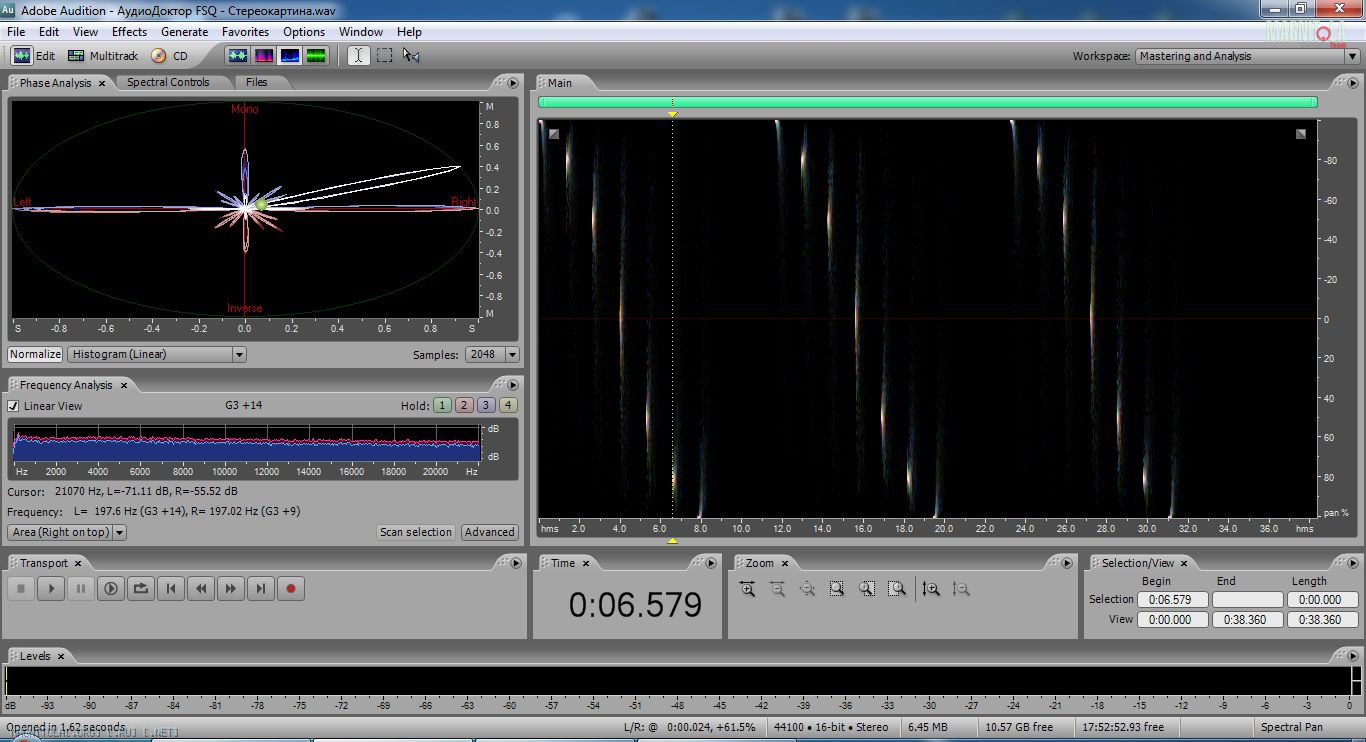The image size is (1366, 742).
Task: Click the Fast Forward button
Action: click(231, 589)
